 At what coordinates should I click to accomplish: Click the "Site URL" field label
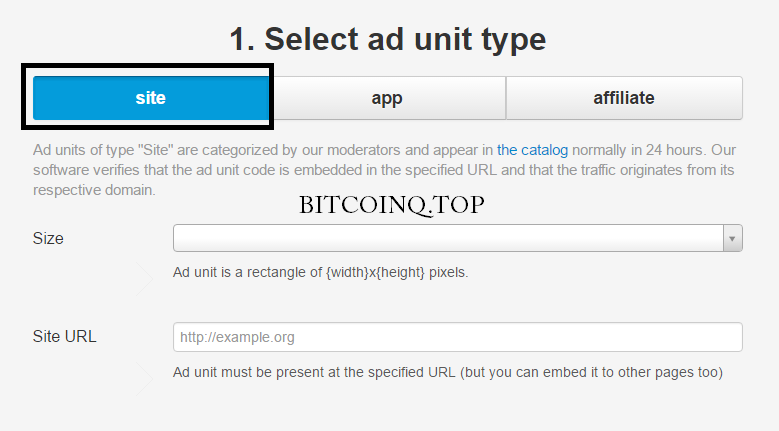pos(65,337)
